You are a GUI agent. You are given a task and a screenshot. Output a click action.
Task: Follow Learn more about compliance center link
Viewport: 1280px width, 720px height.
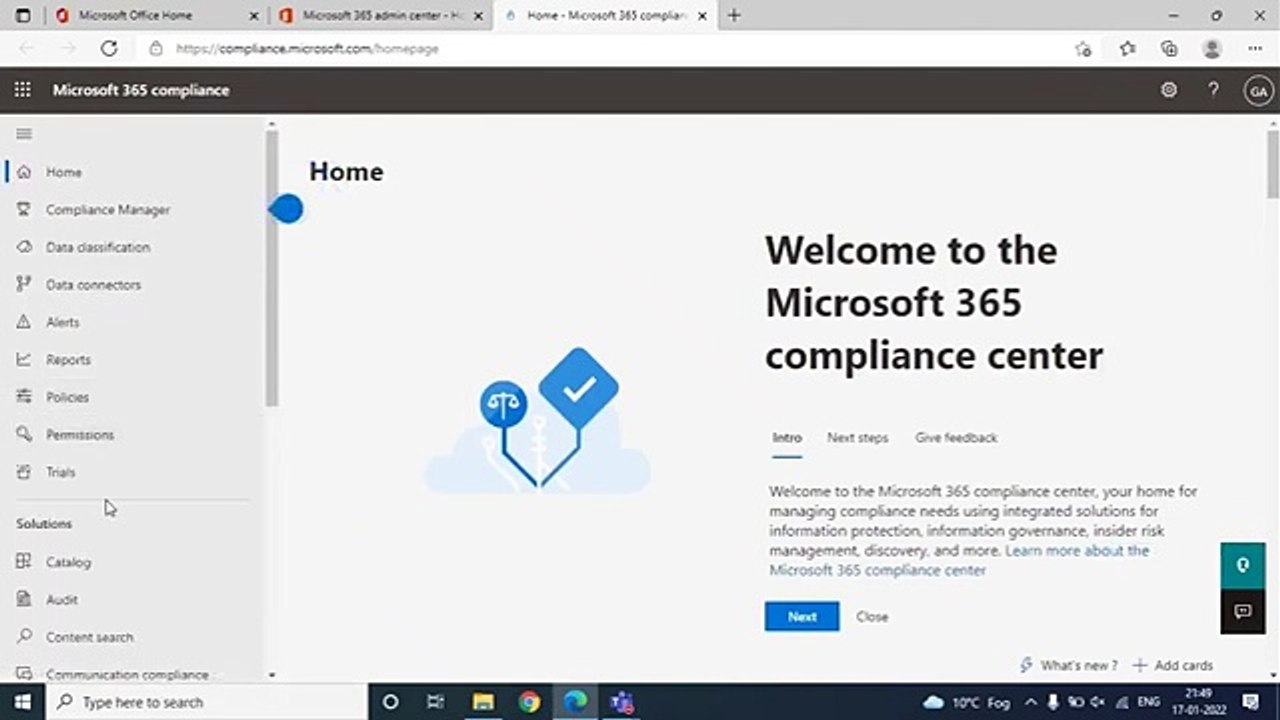(959, 560)
